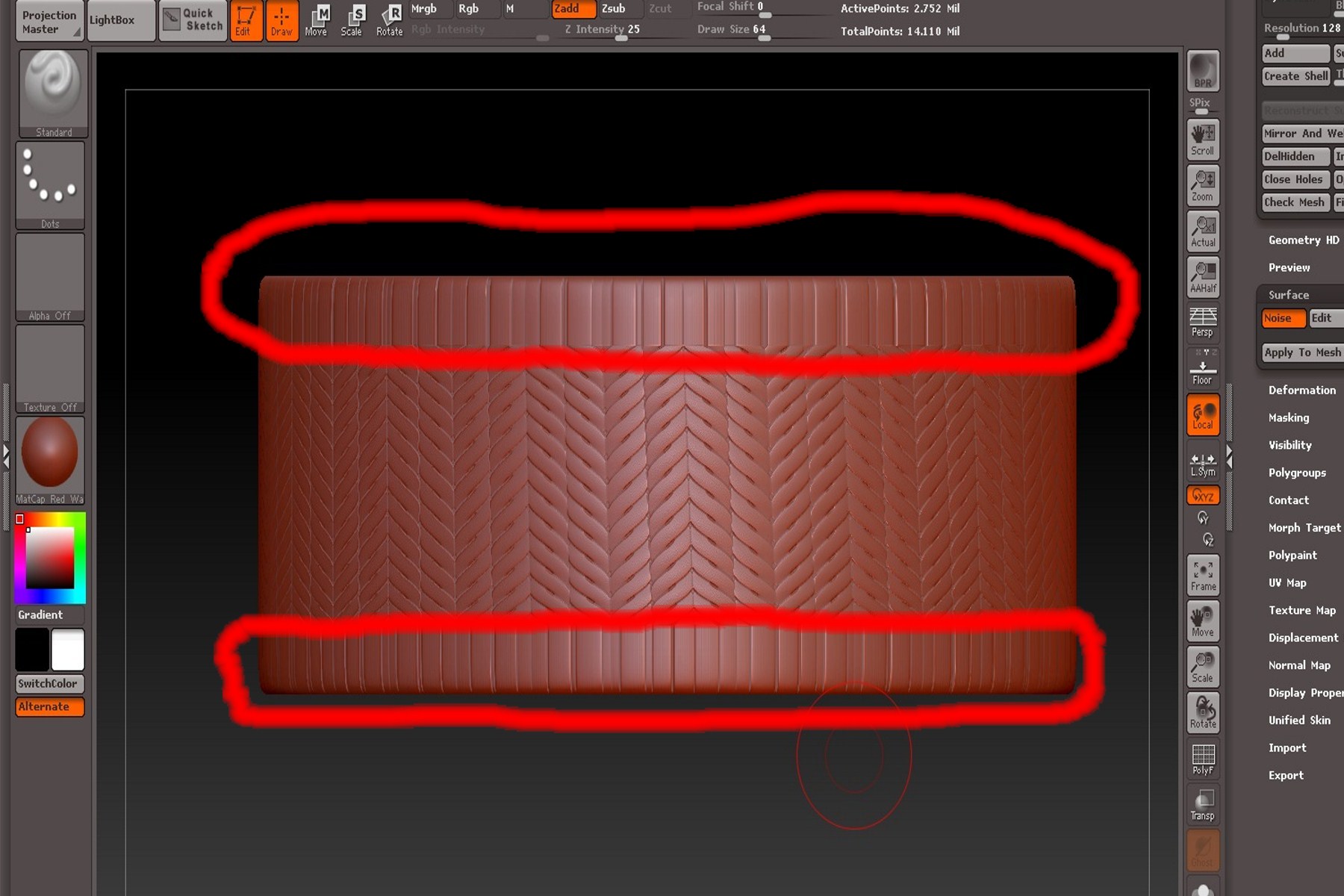The height and width of the screenshot is (896, 1344).
Task: Enable Edit mode
Action: pyautogui.click(x=246, y=20)
